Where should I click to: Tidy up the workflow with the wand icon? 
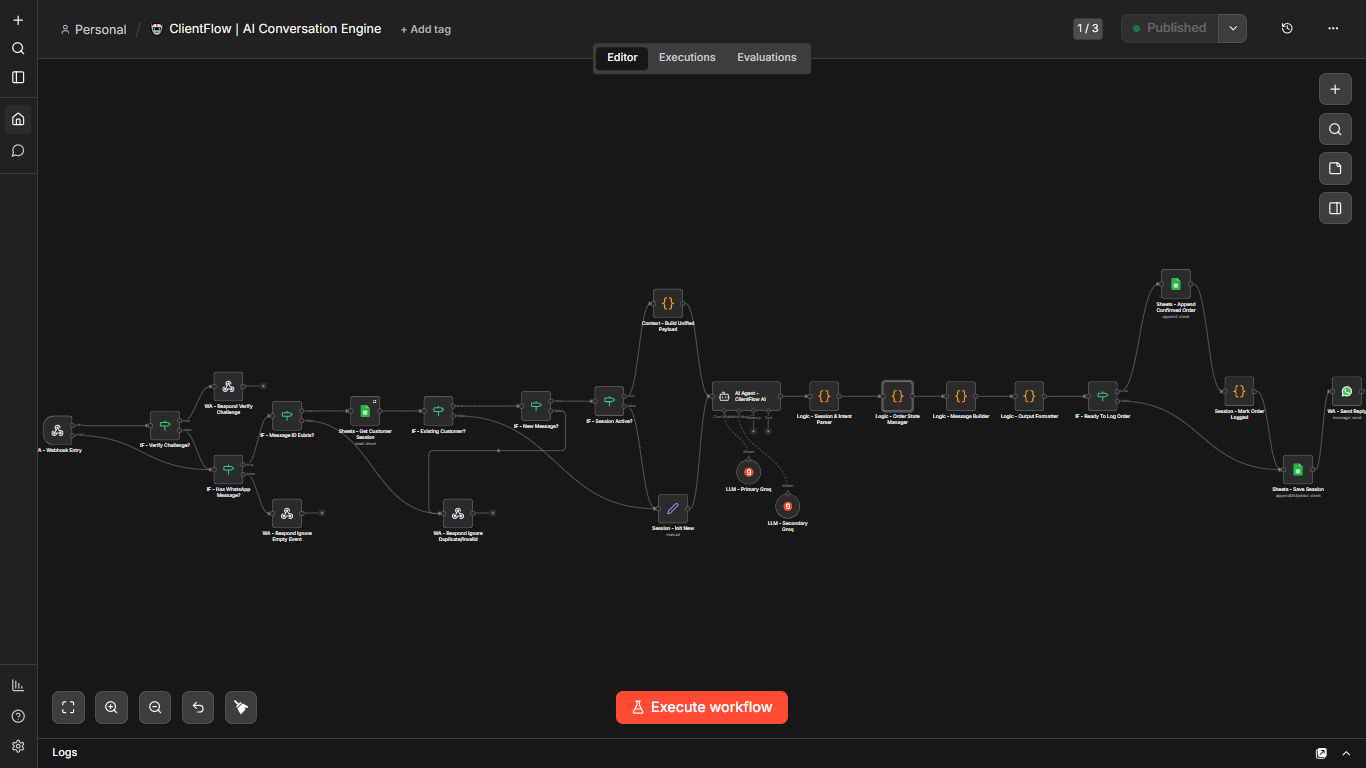point(240,707)
